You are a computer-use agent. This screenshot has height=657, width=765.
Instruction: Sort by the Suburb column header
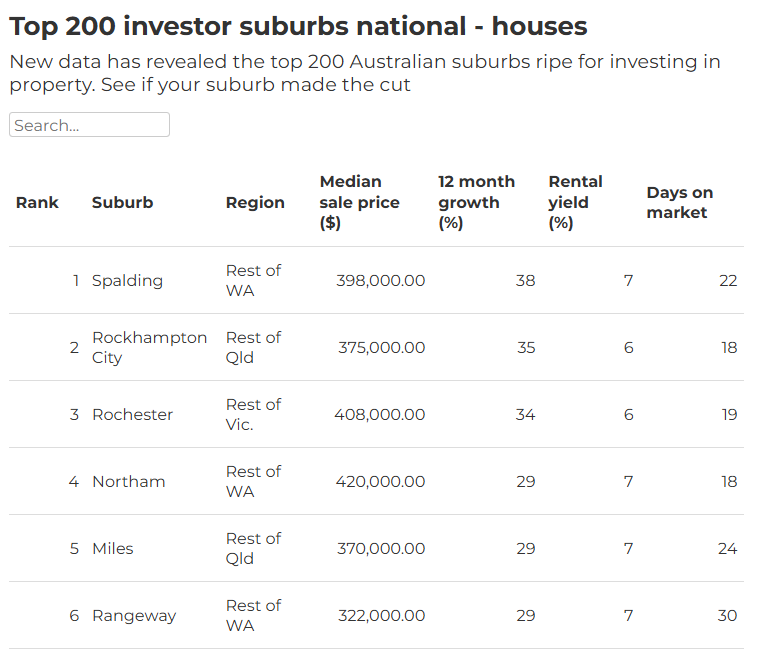point(122,202)
